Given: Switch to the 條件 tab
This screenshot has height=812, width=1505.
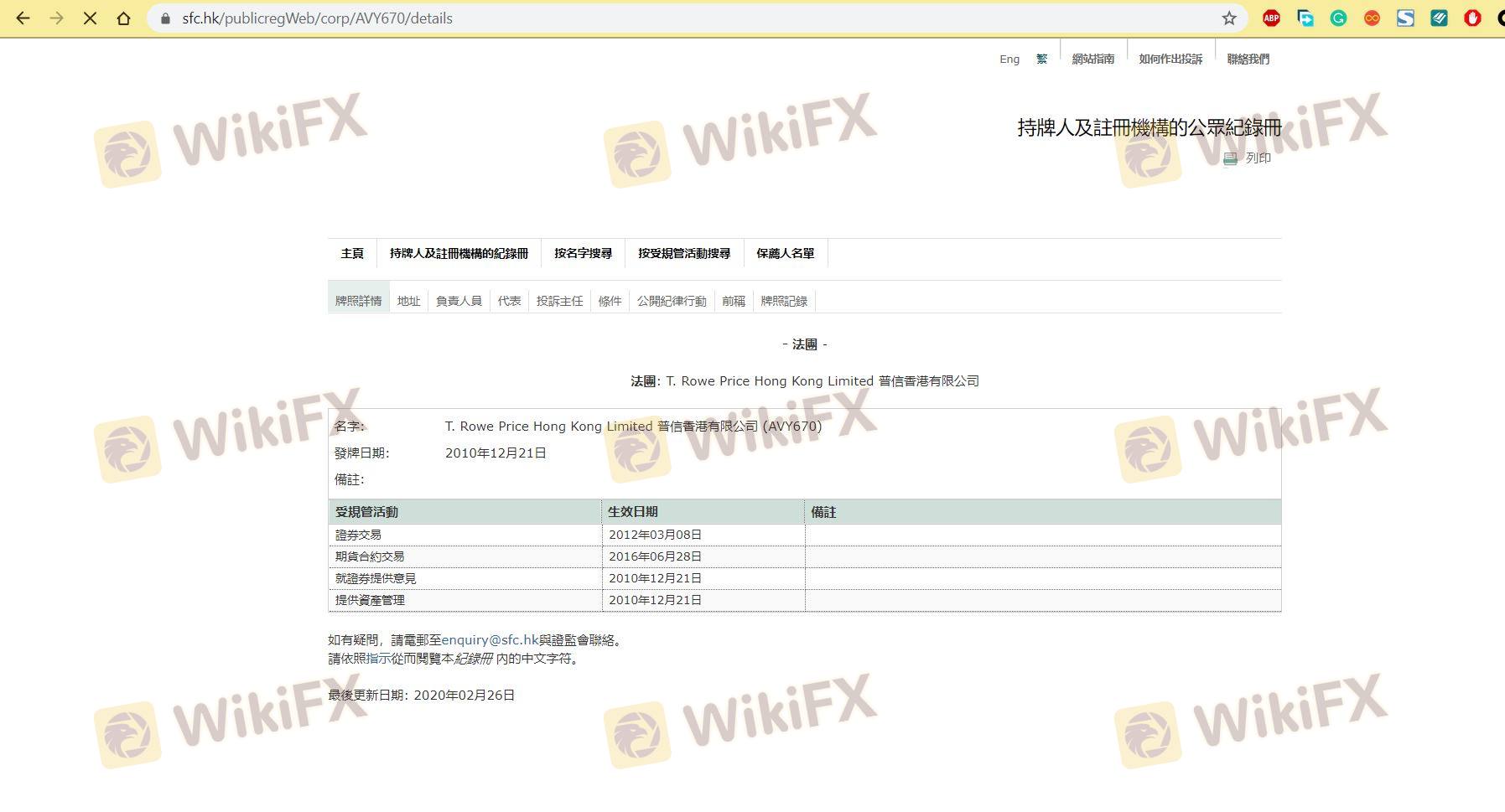Looking at the screenshot, I should [x=610, y=301].
